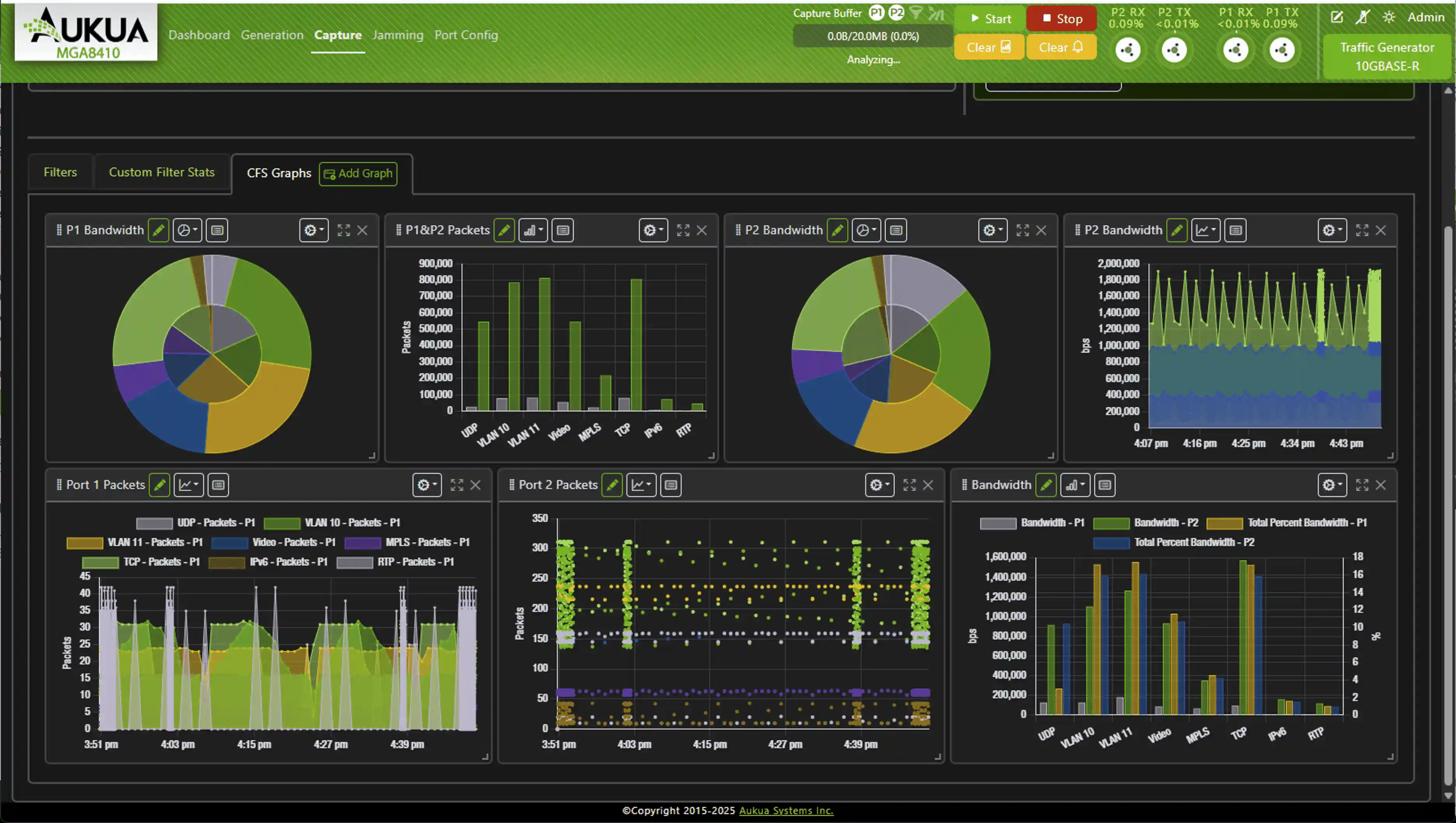Screen dimensions: 1456x823
Task: Click the P1 capture buffer indicator
Action: tap(877, 12)
